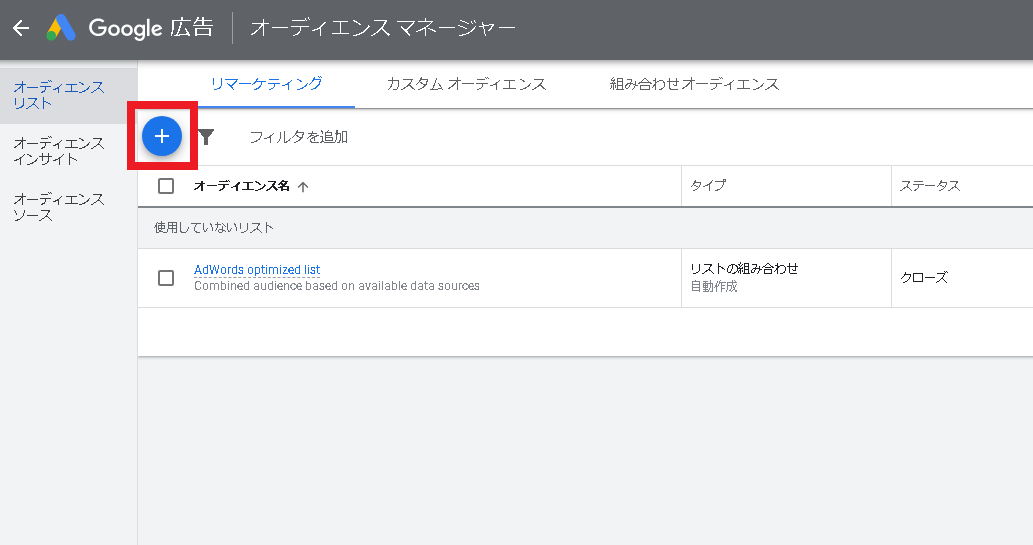1033x545 pixels.
Task: Open カスタム オーディエンス tab
Action: tap(466, 84)
